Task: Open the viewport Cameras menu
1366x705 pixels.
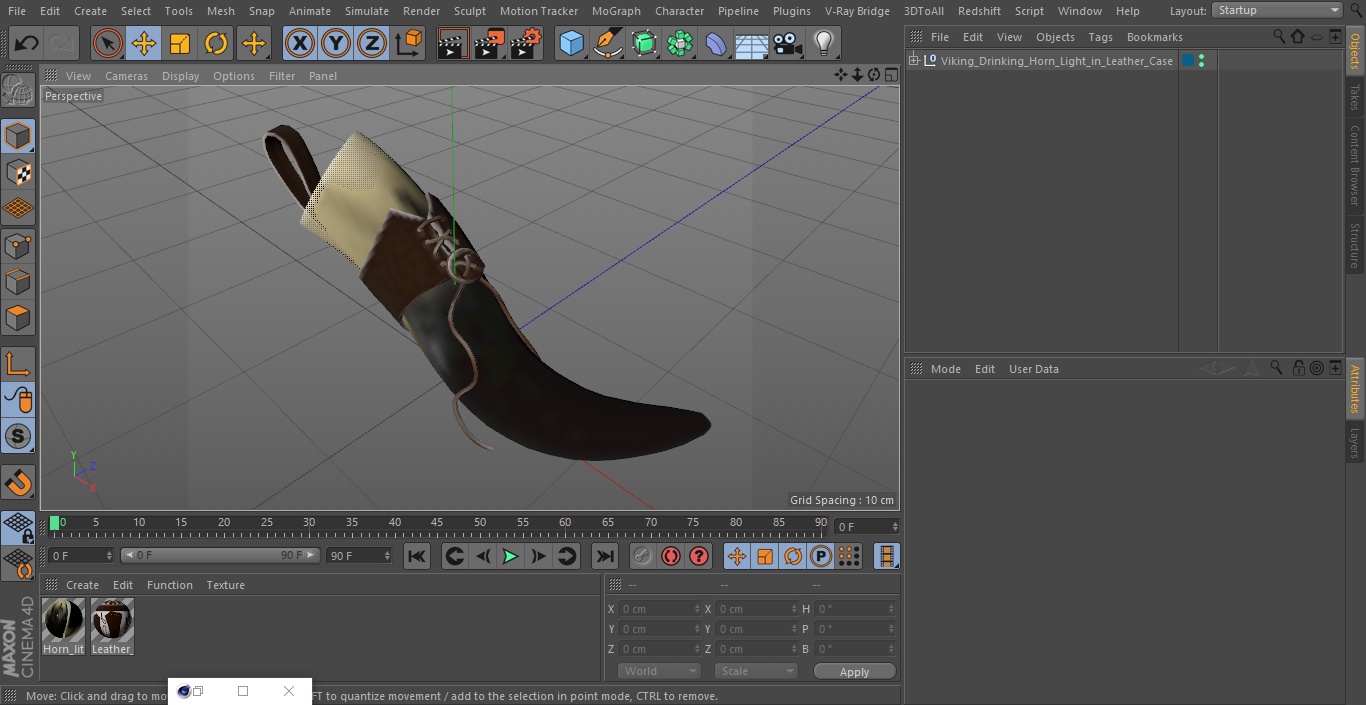Action: [126, 76]
